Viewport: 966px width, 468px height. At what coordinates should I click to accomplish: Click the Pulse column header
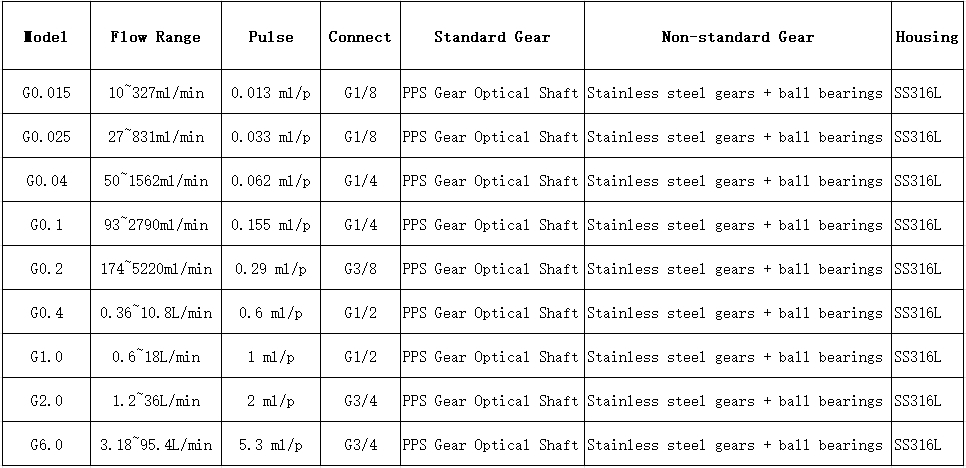coord(271,37)
